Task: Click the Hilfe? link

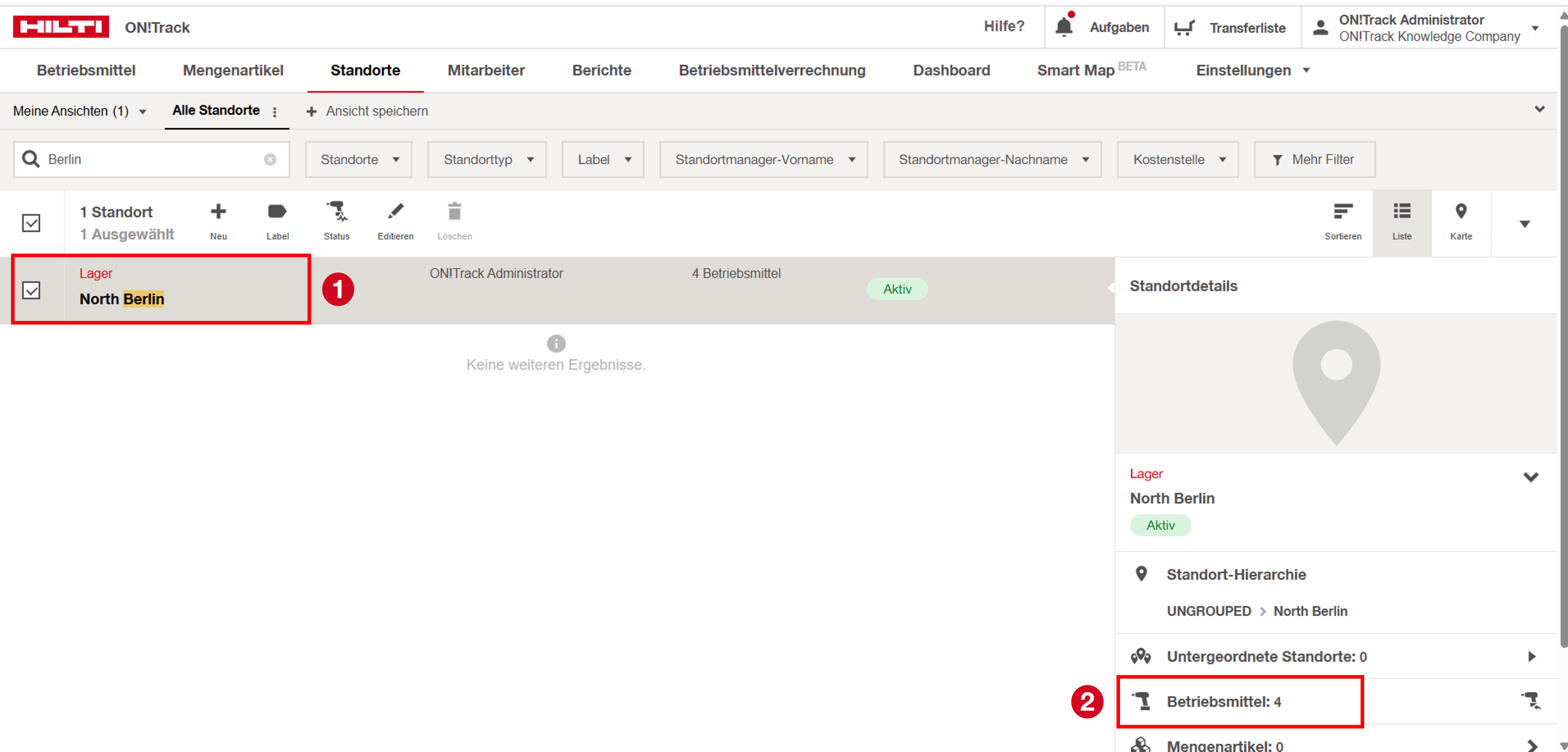Action: coord(1004,26)
